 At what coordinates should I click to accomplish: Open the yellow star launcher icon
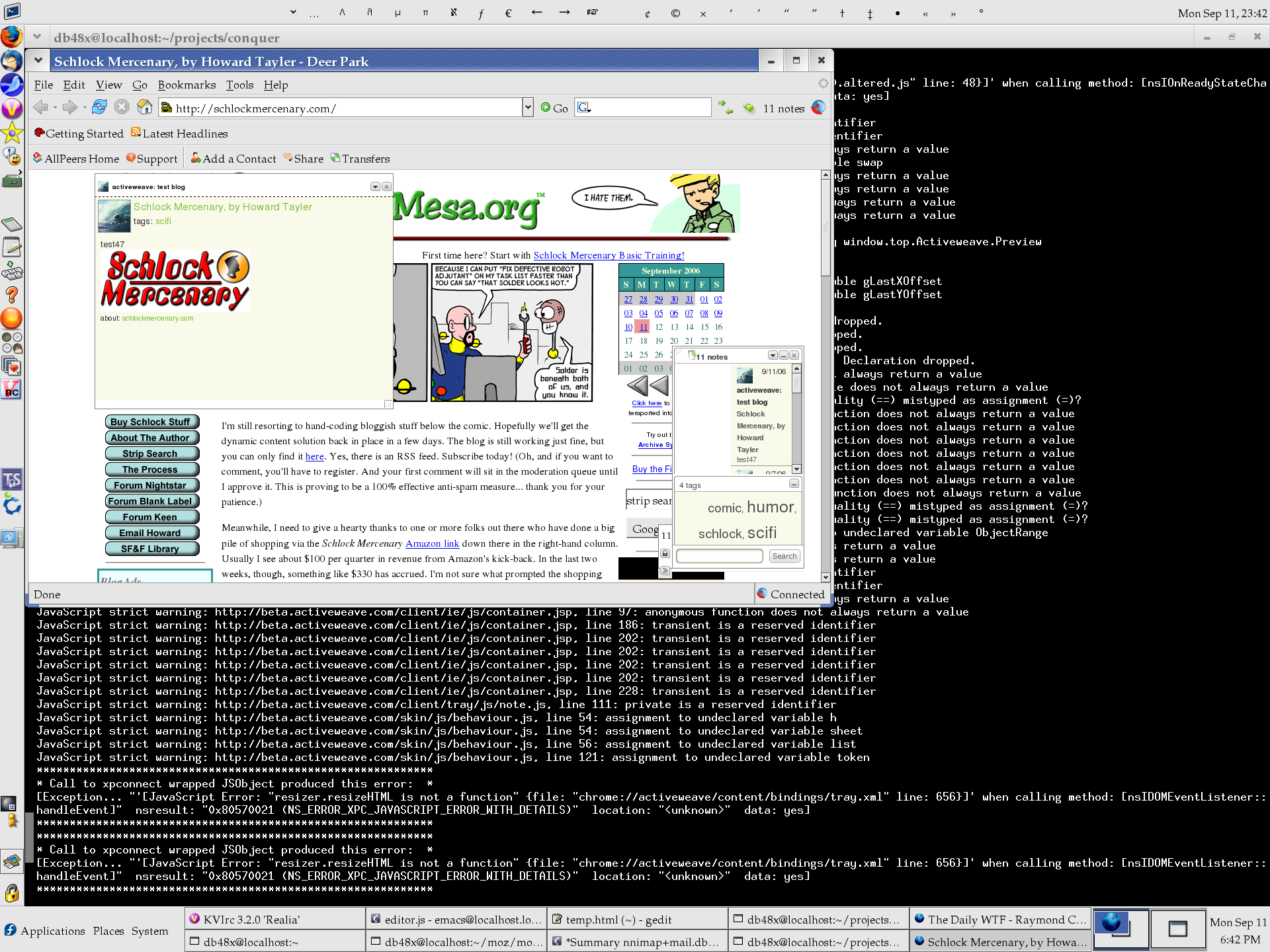pos(11,133)
